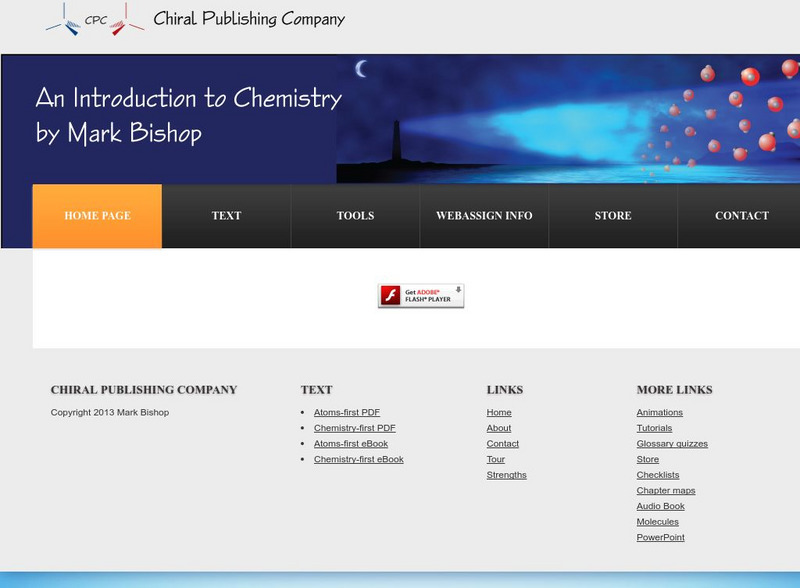Viewport: 800px width, 588px height.
Task: Click the Audio Book link
Action: point(660,506)
